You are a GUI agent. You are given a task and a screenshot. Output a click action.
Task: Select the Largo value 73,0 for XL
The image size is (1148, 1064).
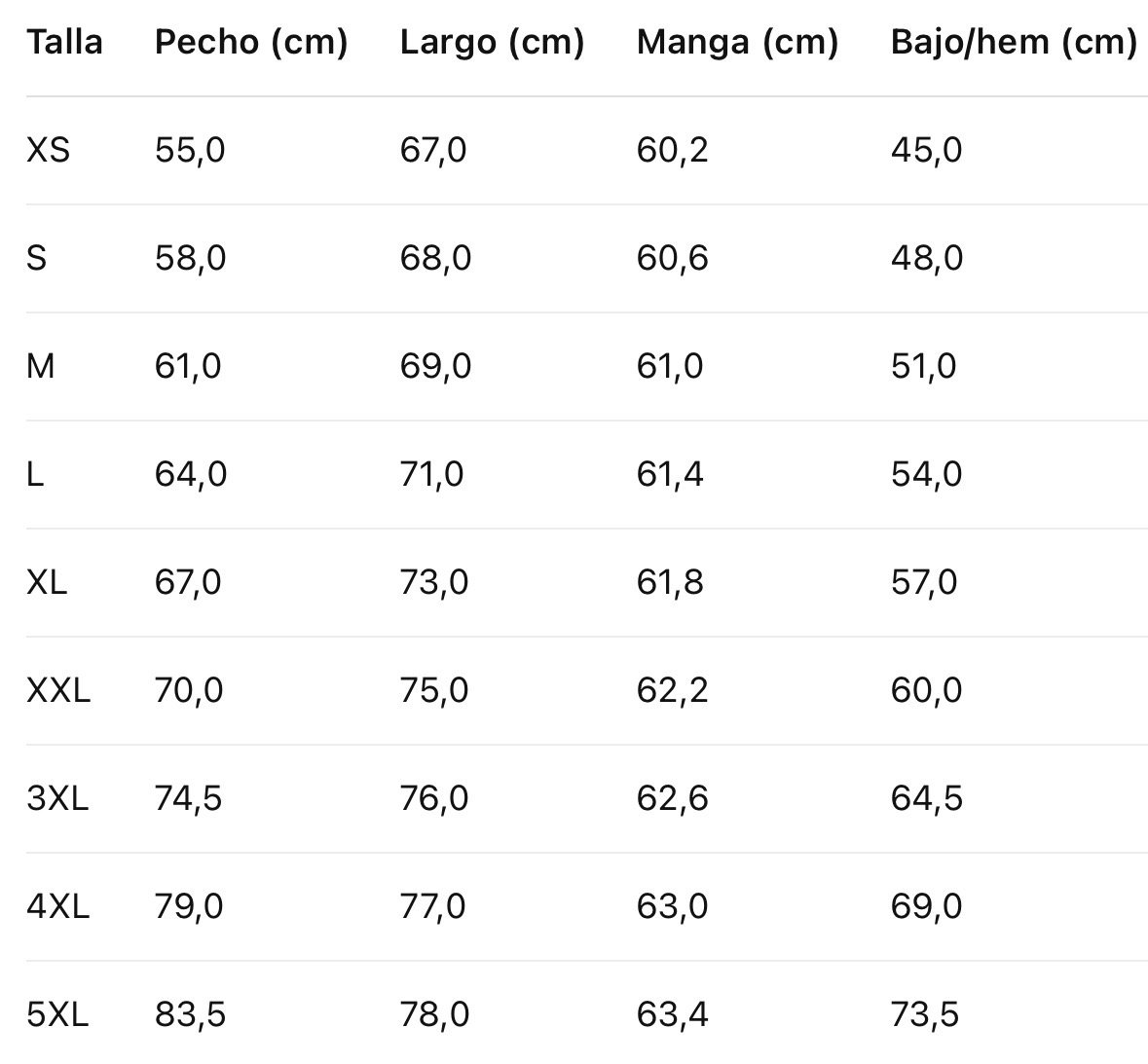click(434, 582)
